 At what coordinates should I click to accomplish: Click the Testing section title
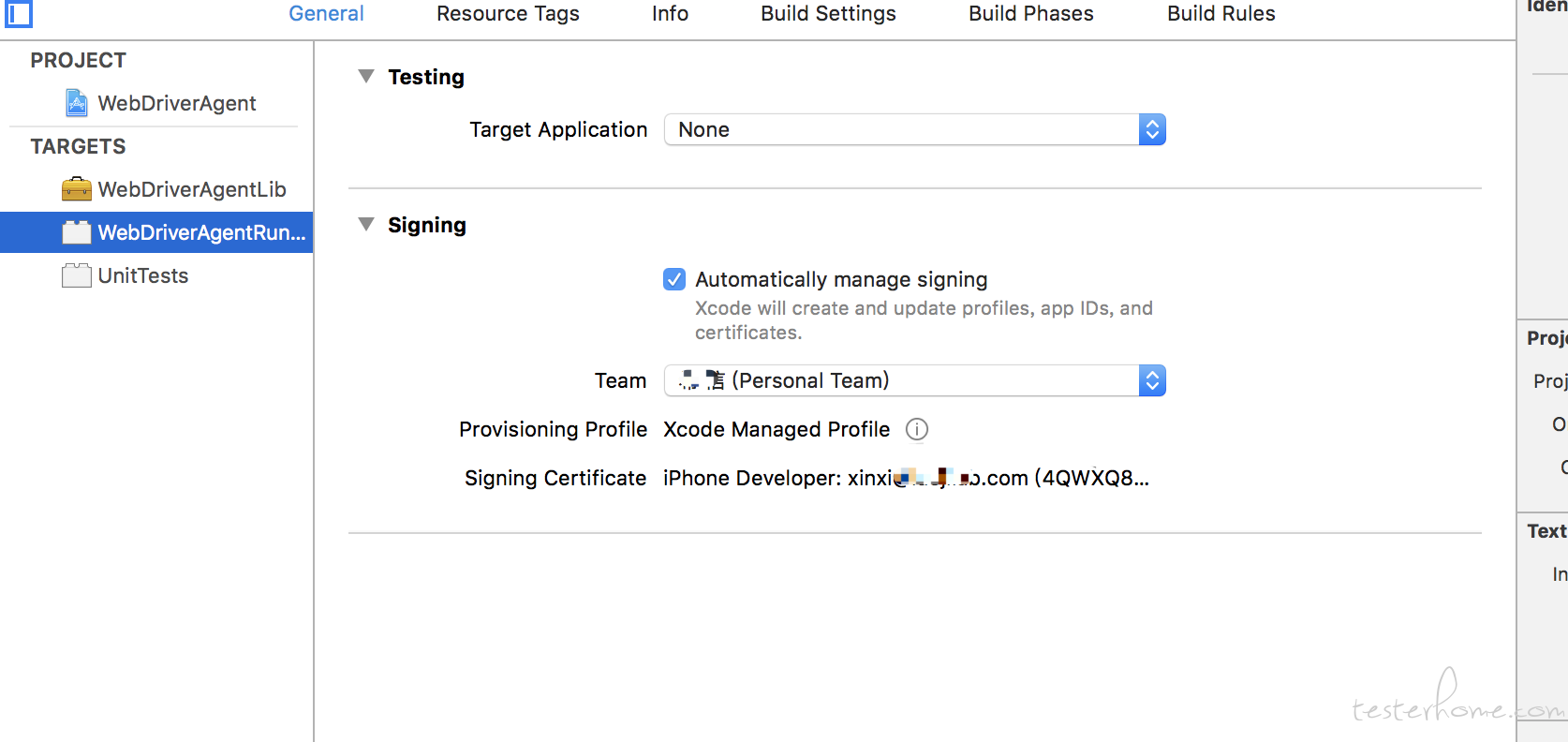(x=426, y=77)
